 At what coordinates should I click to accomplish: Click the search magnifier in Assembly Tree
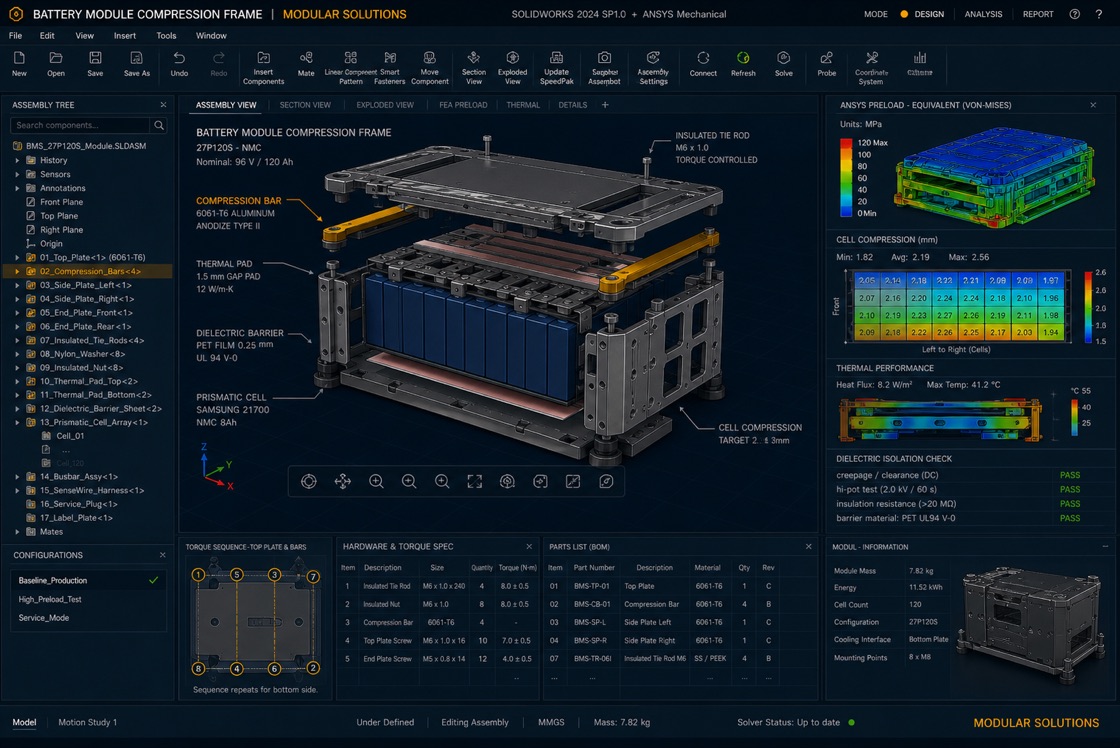159,125
